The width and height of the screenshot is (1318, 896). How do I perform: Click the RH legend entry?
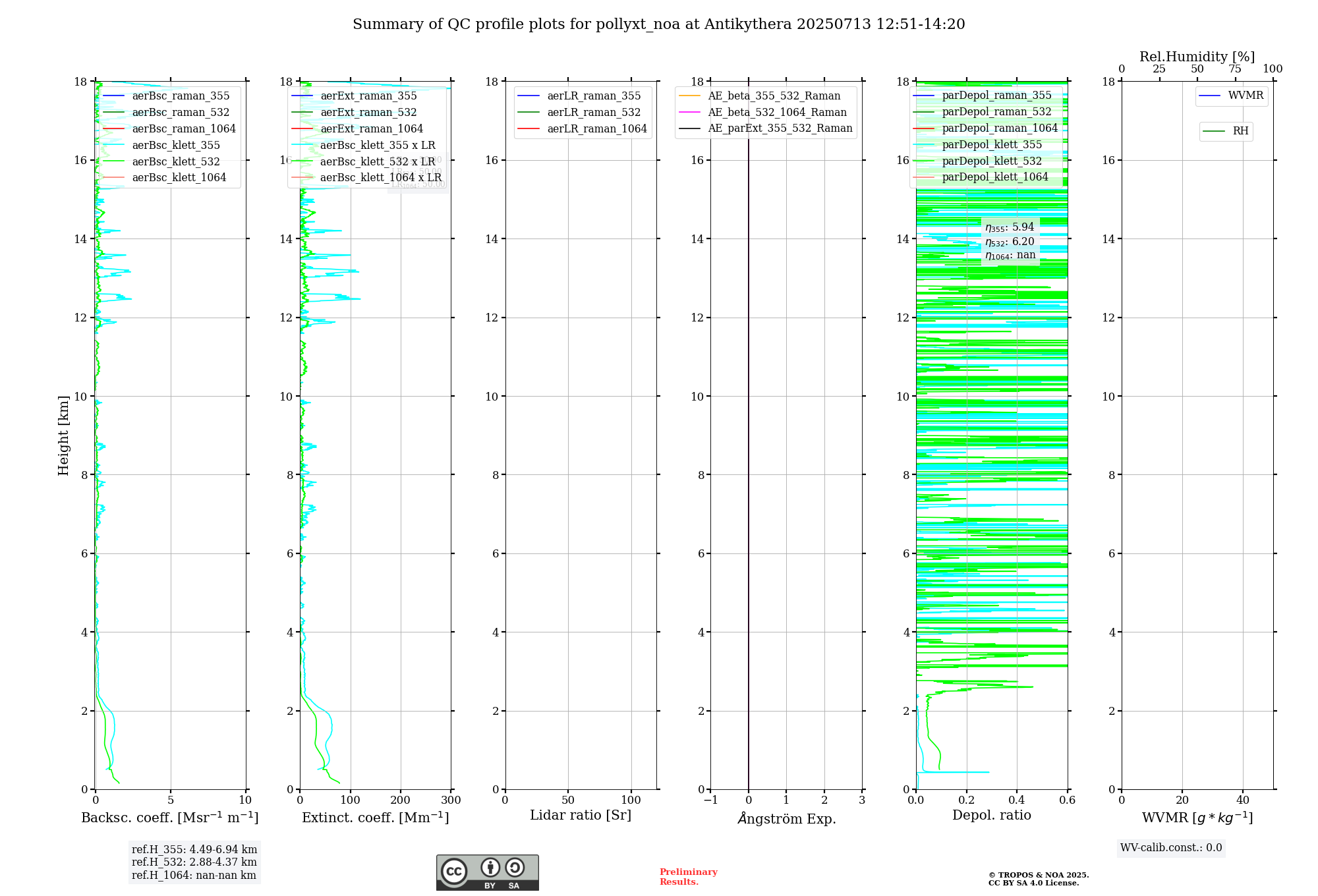(1226, 131)
